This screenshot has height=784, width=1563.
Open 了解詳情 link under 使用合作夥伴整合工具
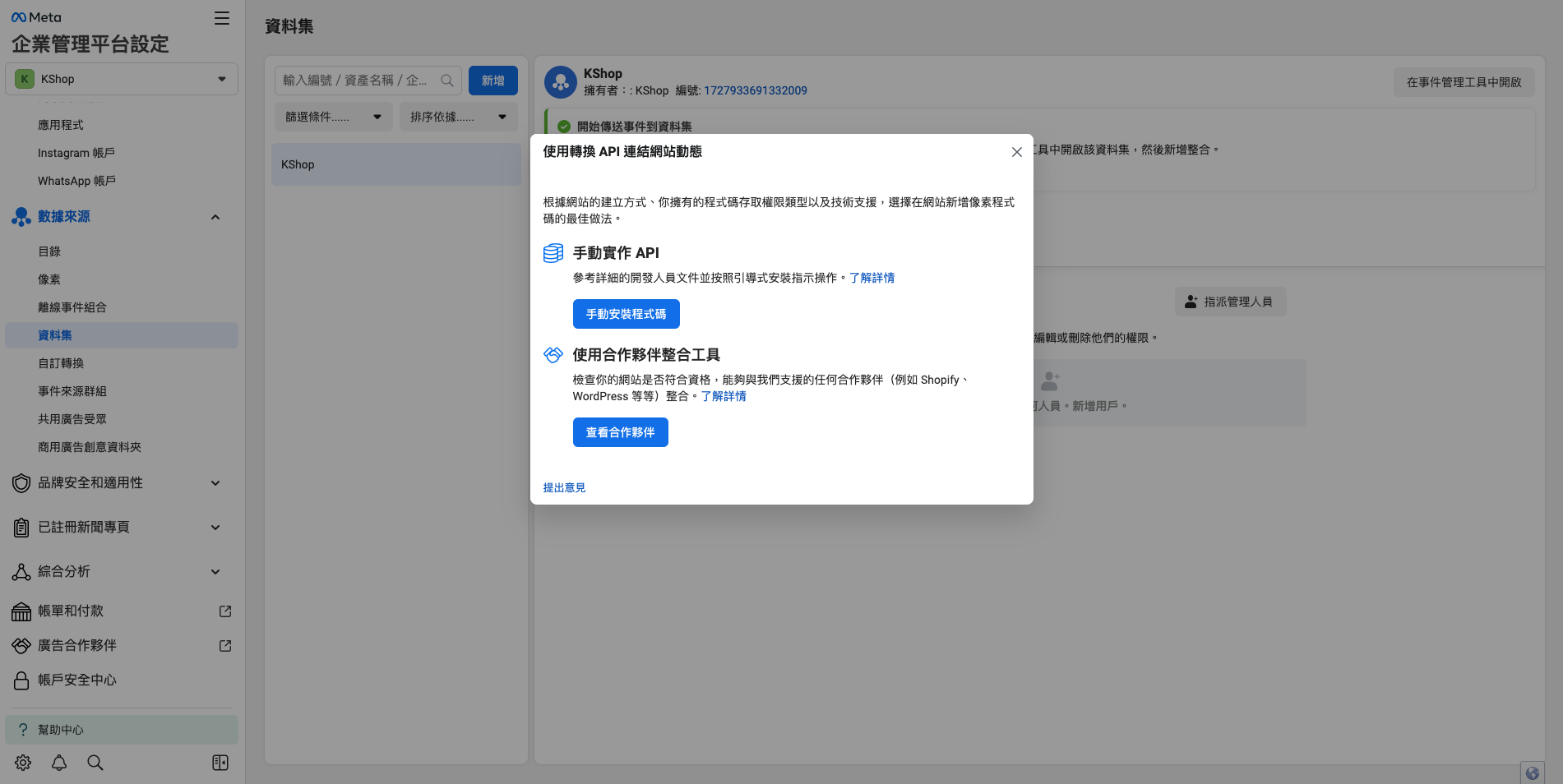724,396
